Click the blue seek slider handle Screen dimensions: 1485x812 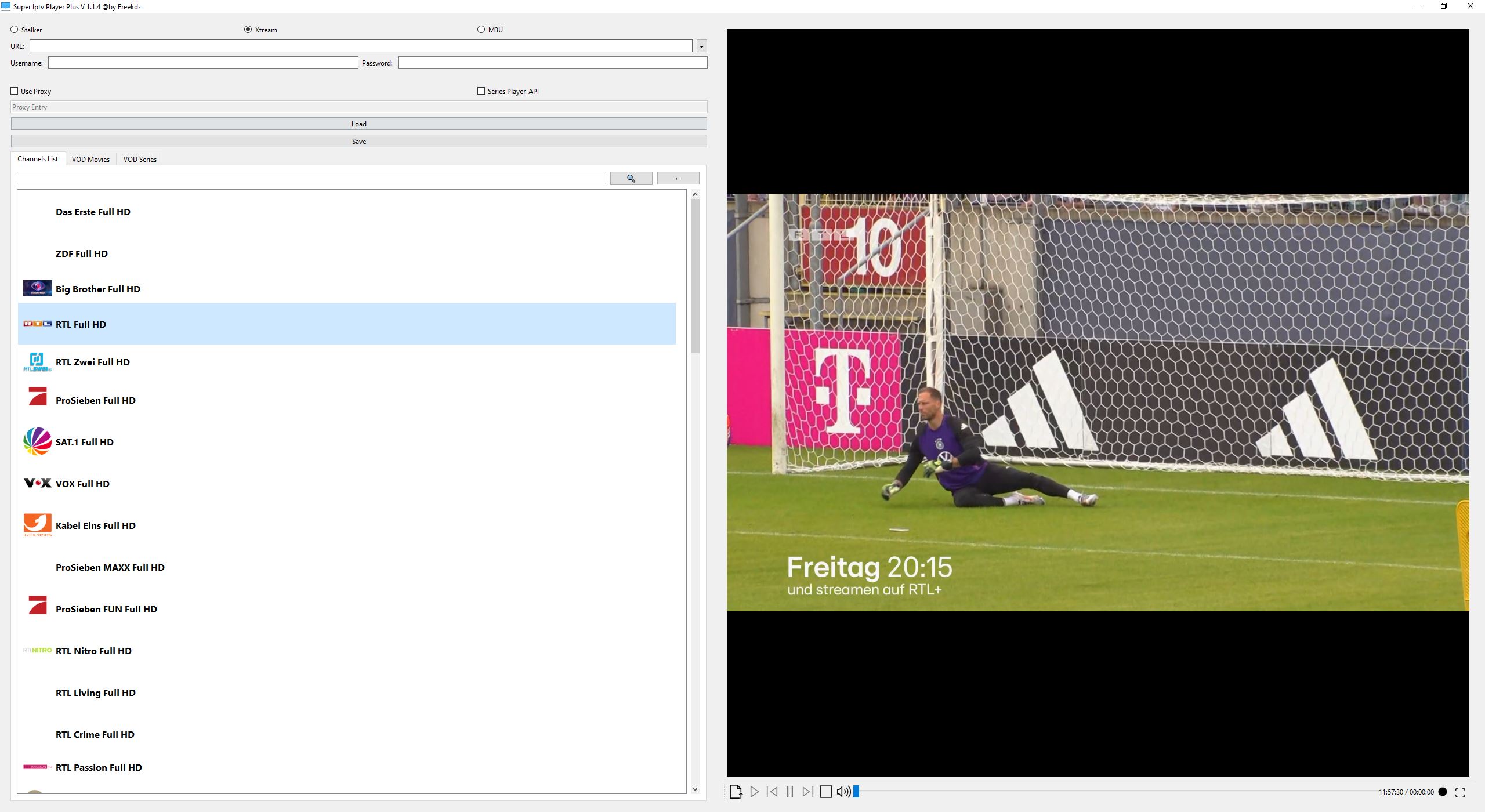(856, 792)
